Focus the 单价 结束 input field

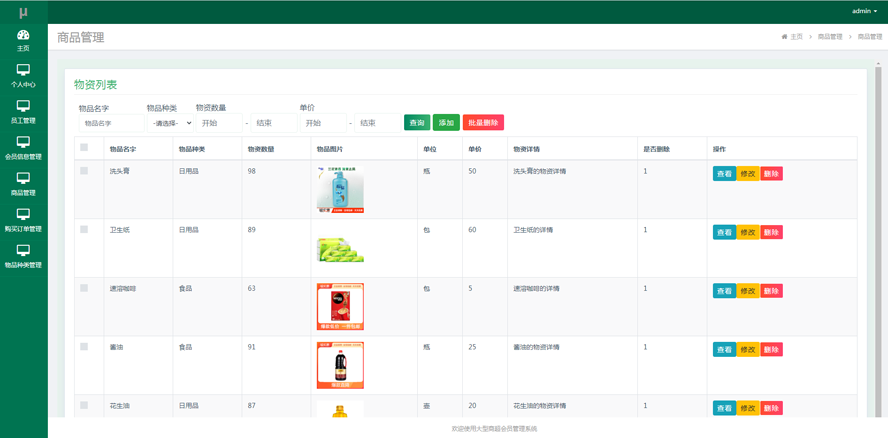[x=378, y=123]
